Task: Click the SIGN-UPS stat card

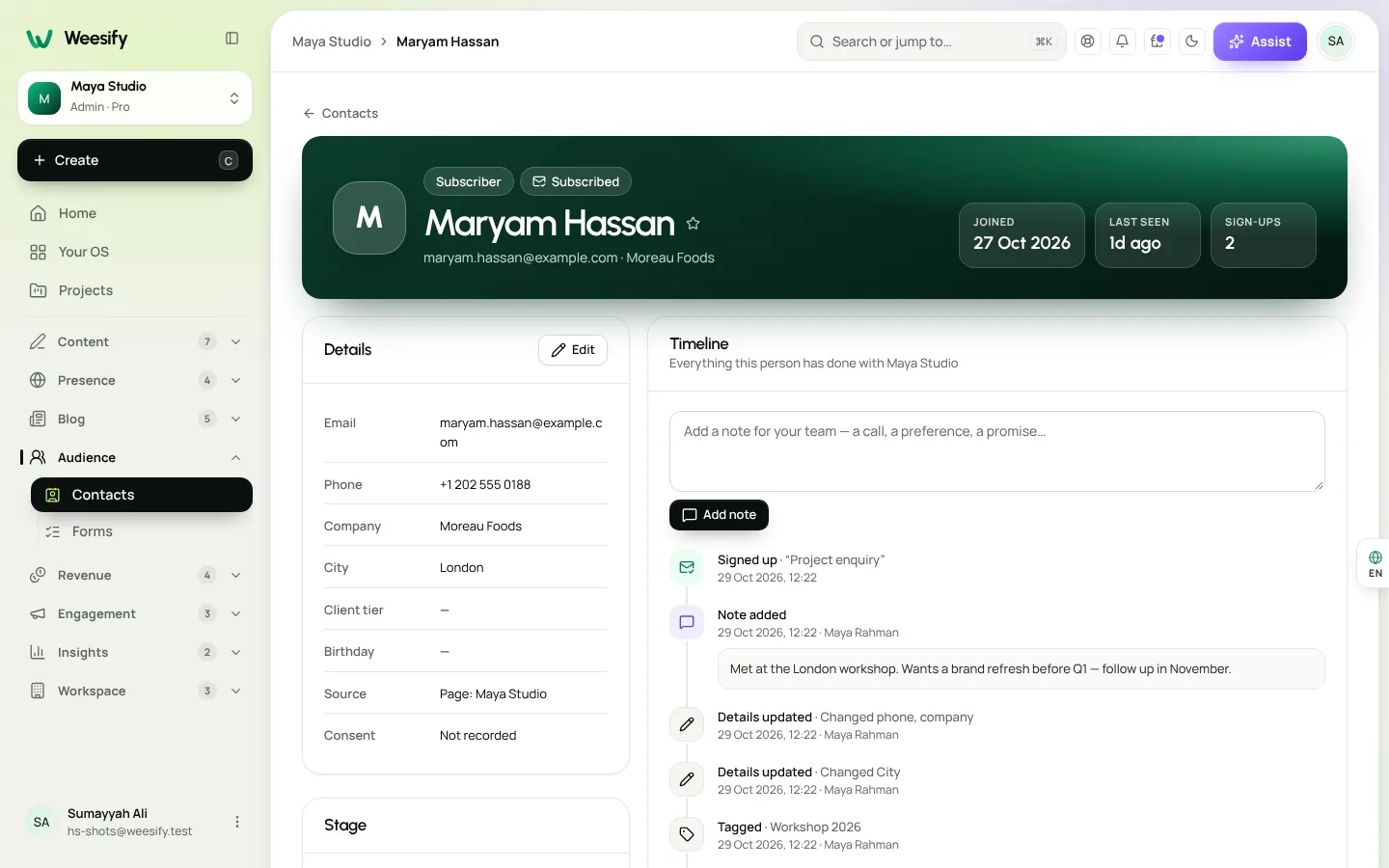Action: 1264,235
